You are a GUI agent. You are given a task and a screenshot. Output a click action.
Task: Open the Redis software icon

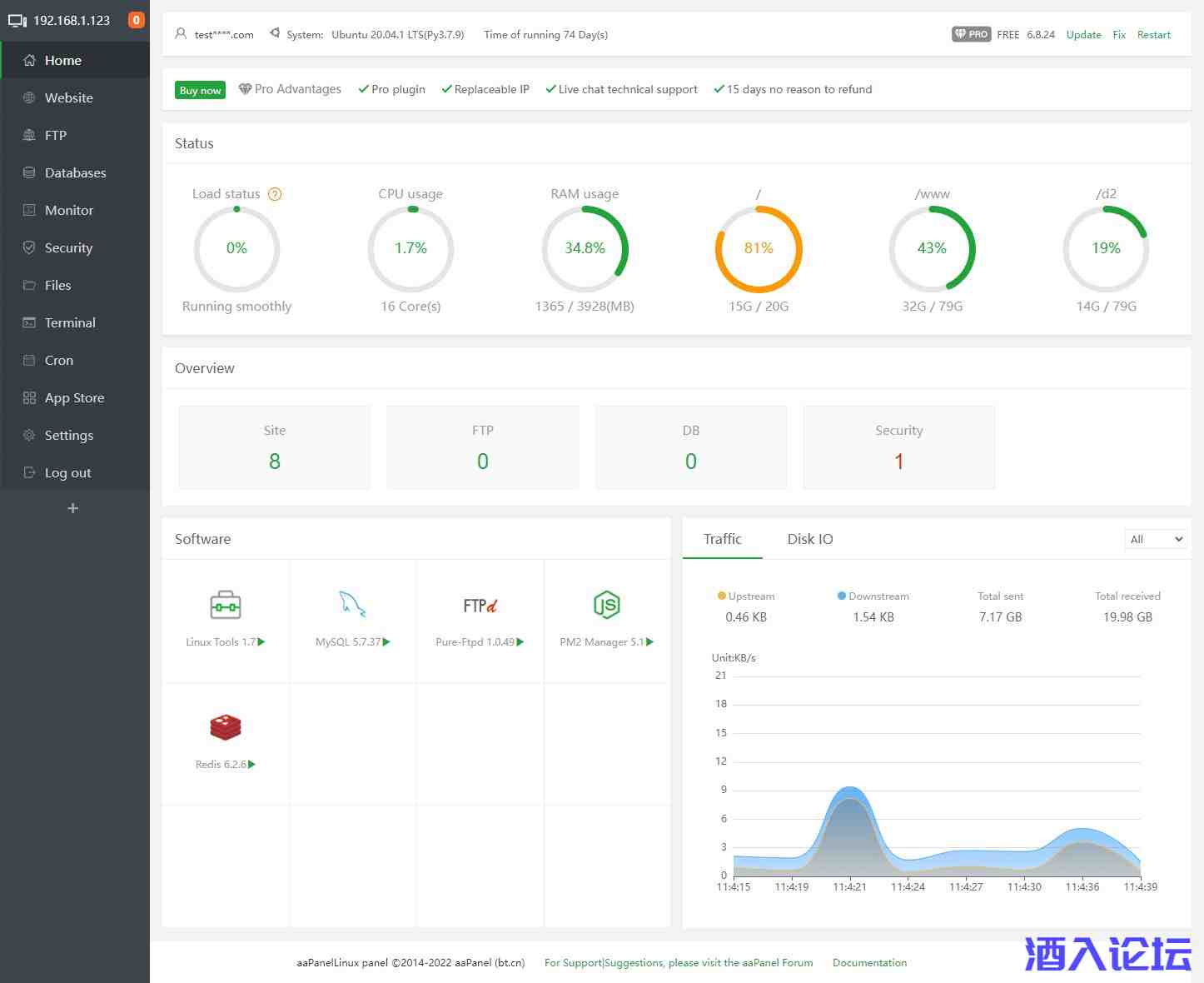[225, 728]
